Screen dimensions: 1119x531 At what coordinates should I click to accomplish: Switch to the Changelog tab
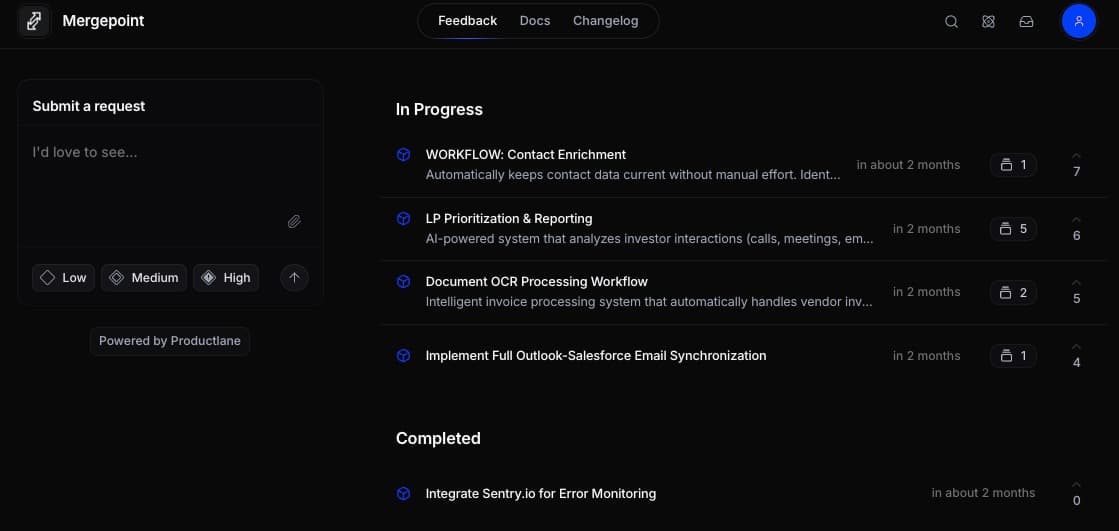[x=605, y=21]
